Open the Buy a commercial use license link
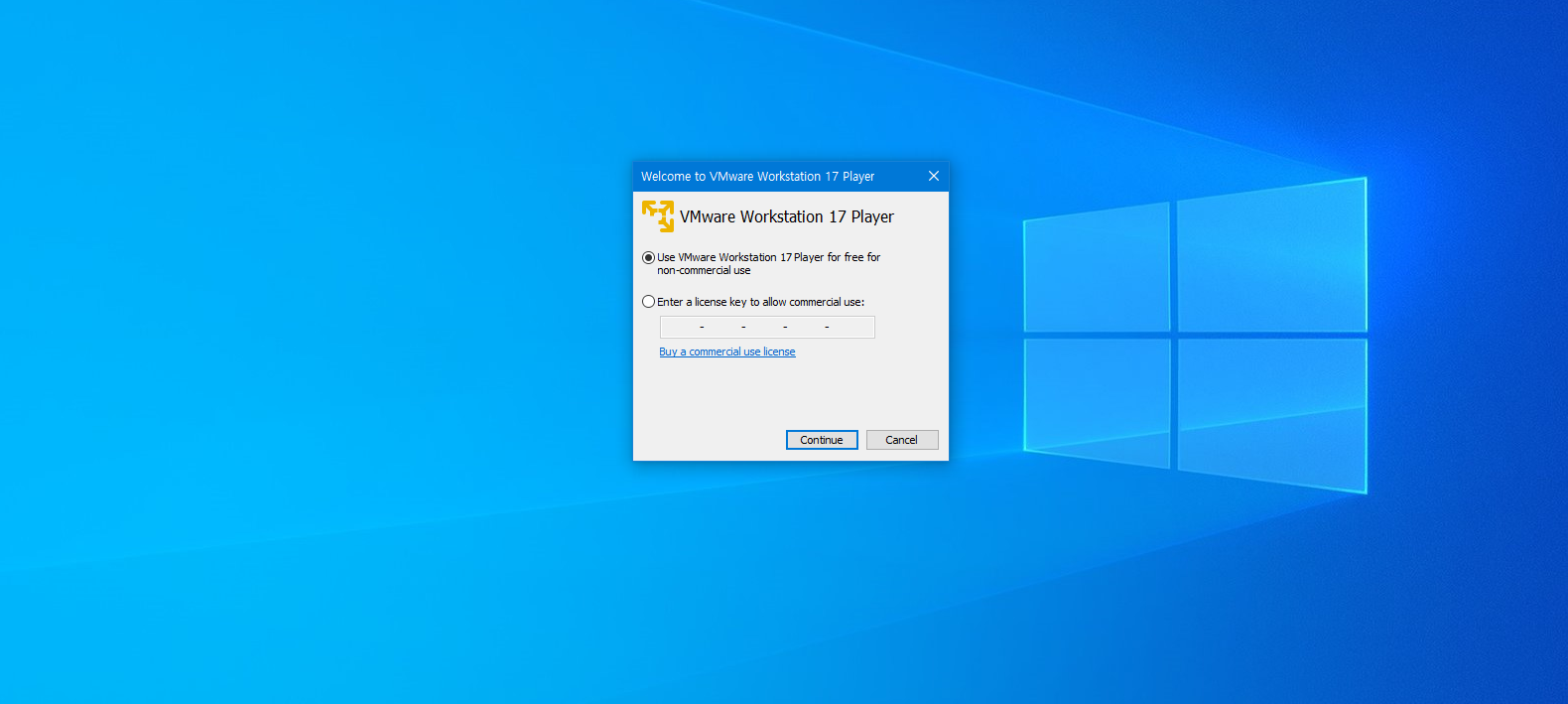This screenshot has width=1568, height=704. (727, 352)
